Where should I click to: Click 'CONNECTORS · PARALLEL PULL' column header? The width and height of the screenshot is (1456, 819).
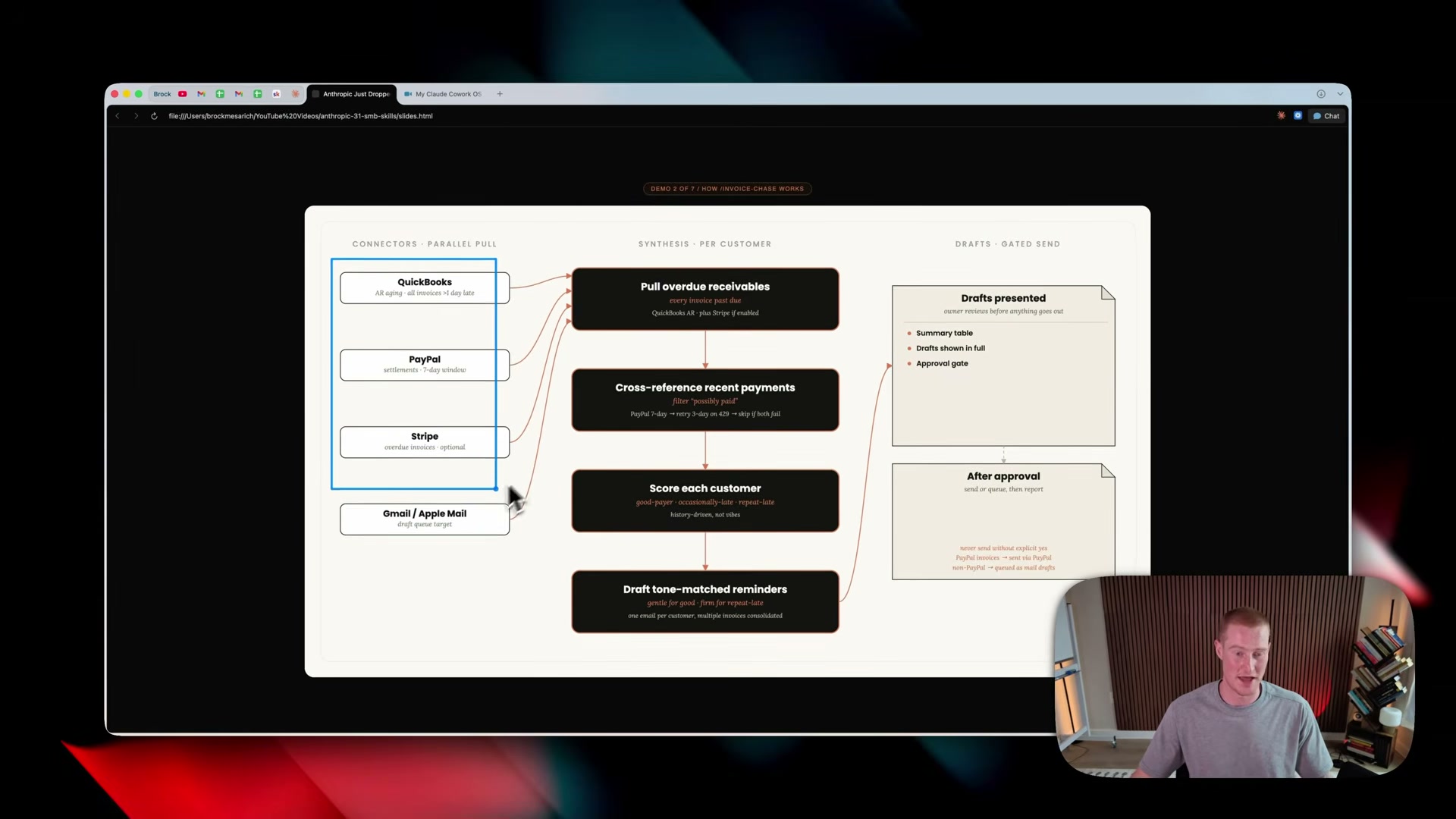coord(425,244)
